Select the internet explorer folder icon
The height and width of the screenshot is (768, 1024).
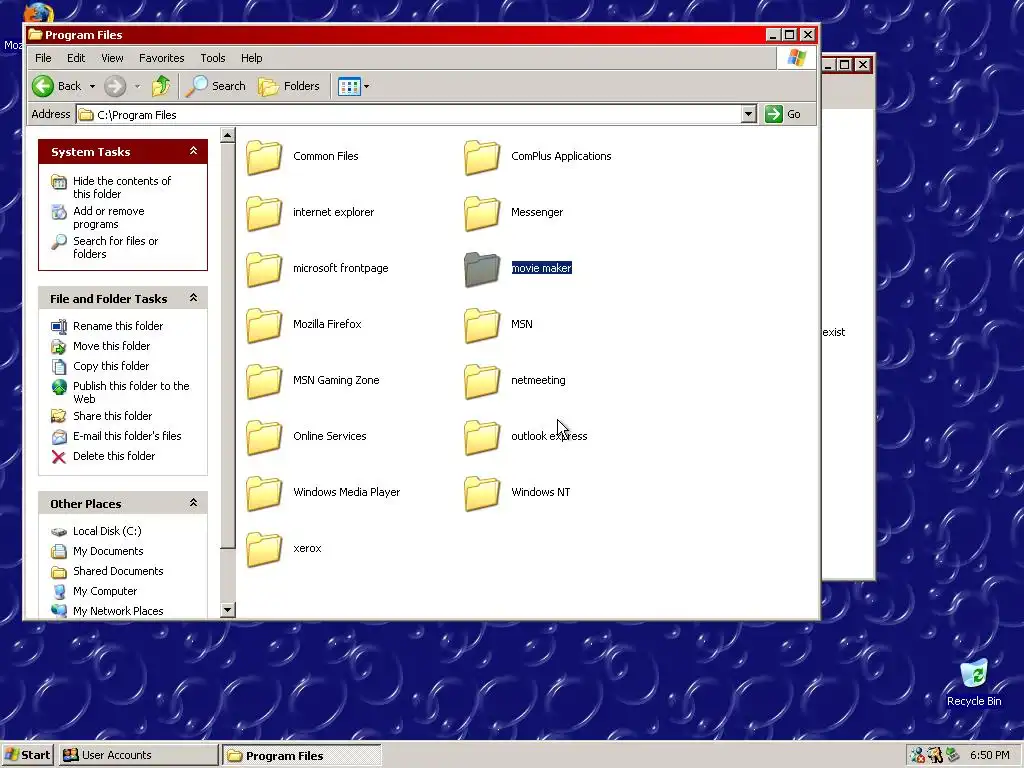[264, 213]
